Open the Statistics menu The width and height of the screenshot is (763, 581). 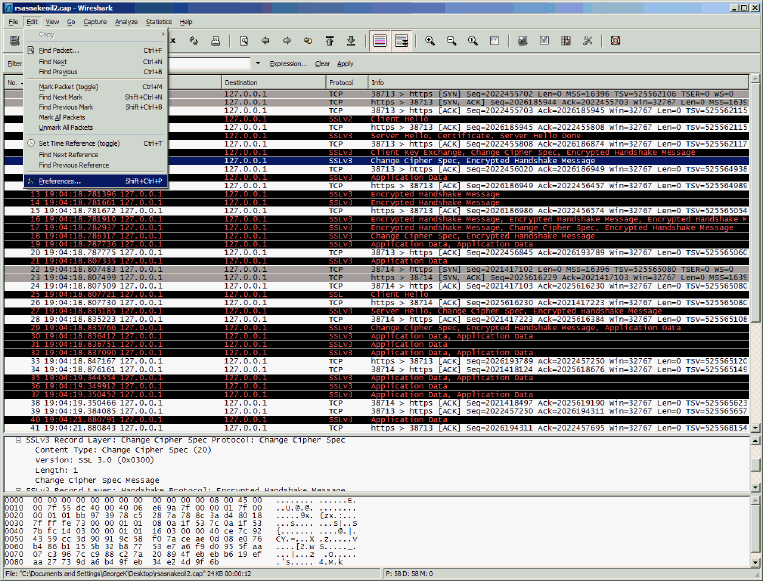point(159,21)
